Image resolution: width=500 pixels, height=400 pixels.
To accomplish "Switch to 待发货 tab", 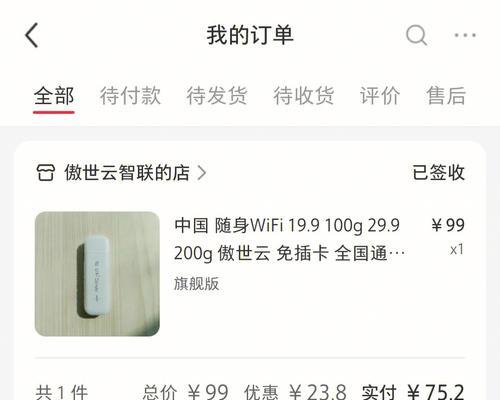I will point(217,96).
